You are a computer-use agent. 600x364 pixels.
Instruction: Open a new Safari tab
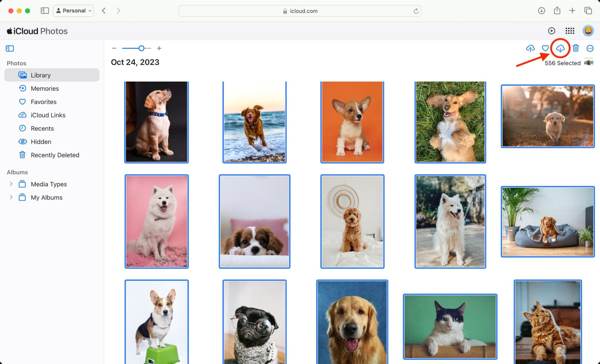click(572, 11)
